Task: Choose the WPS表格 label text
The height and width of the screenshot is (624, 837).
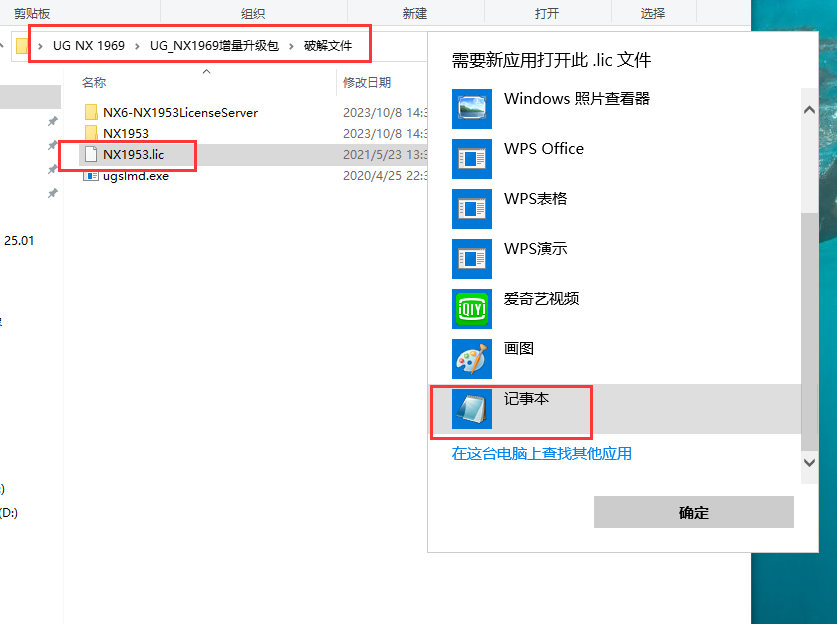Action: point(535,199)
